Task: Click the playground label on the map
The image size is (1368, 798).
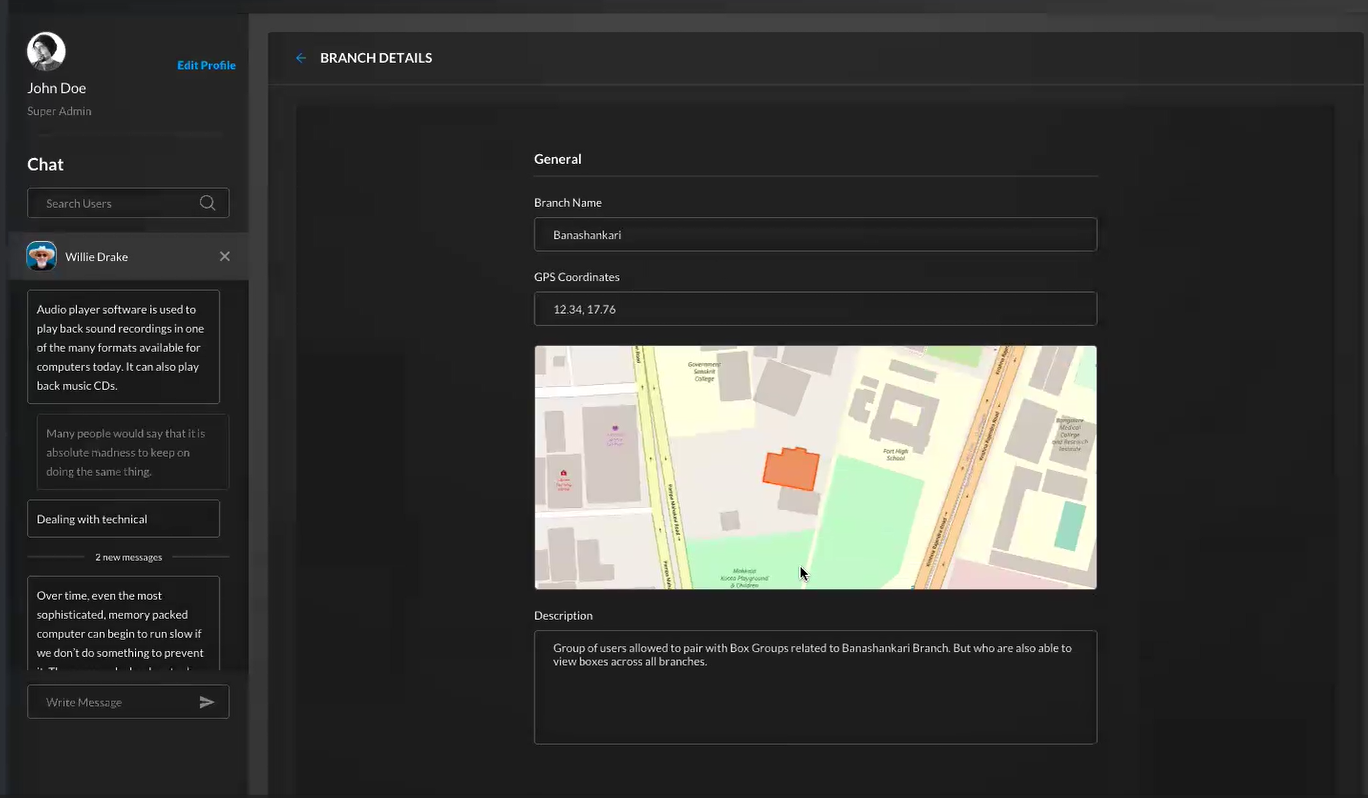Action: [x=744, y=578]
